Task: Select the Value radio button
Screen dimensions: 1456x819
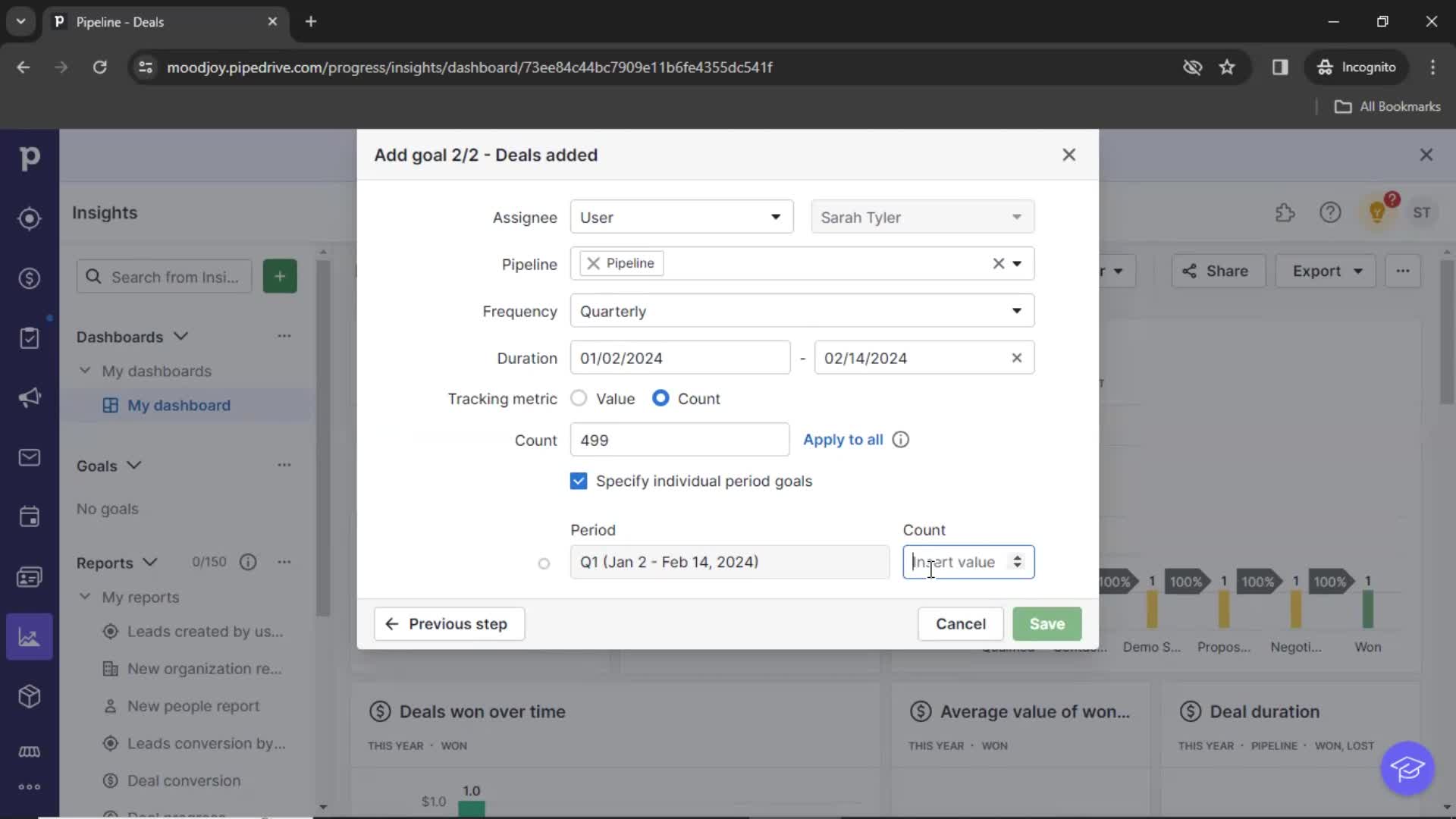Action: point(578,398)
